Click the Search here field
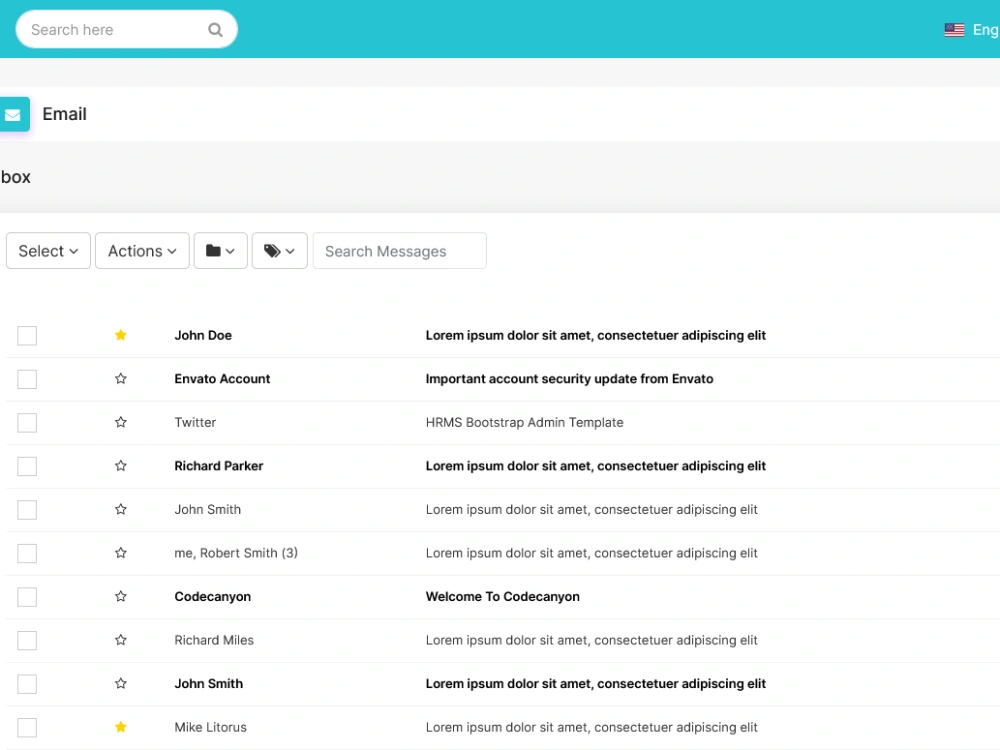The height and width of the screenshot is (750, 1000). [x=126, y=29]
